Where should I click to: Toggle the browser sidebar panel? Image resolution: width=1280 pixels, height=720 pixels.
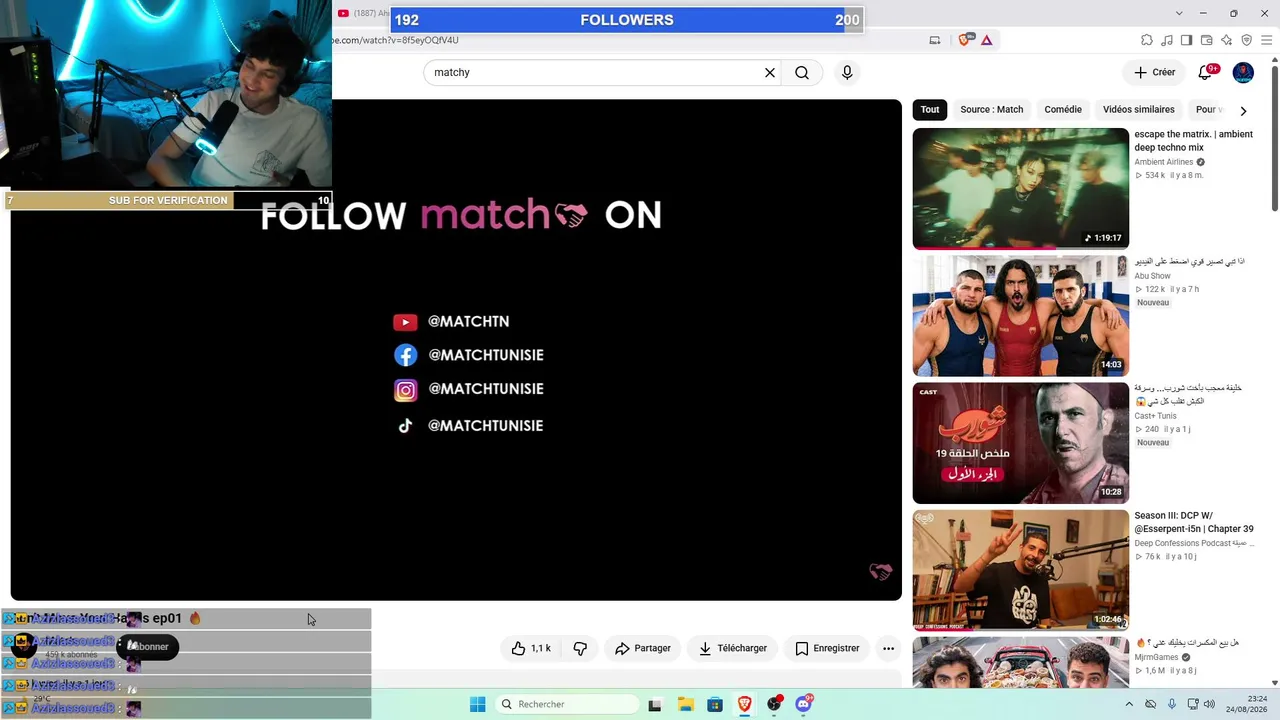tap(1186, 40)
